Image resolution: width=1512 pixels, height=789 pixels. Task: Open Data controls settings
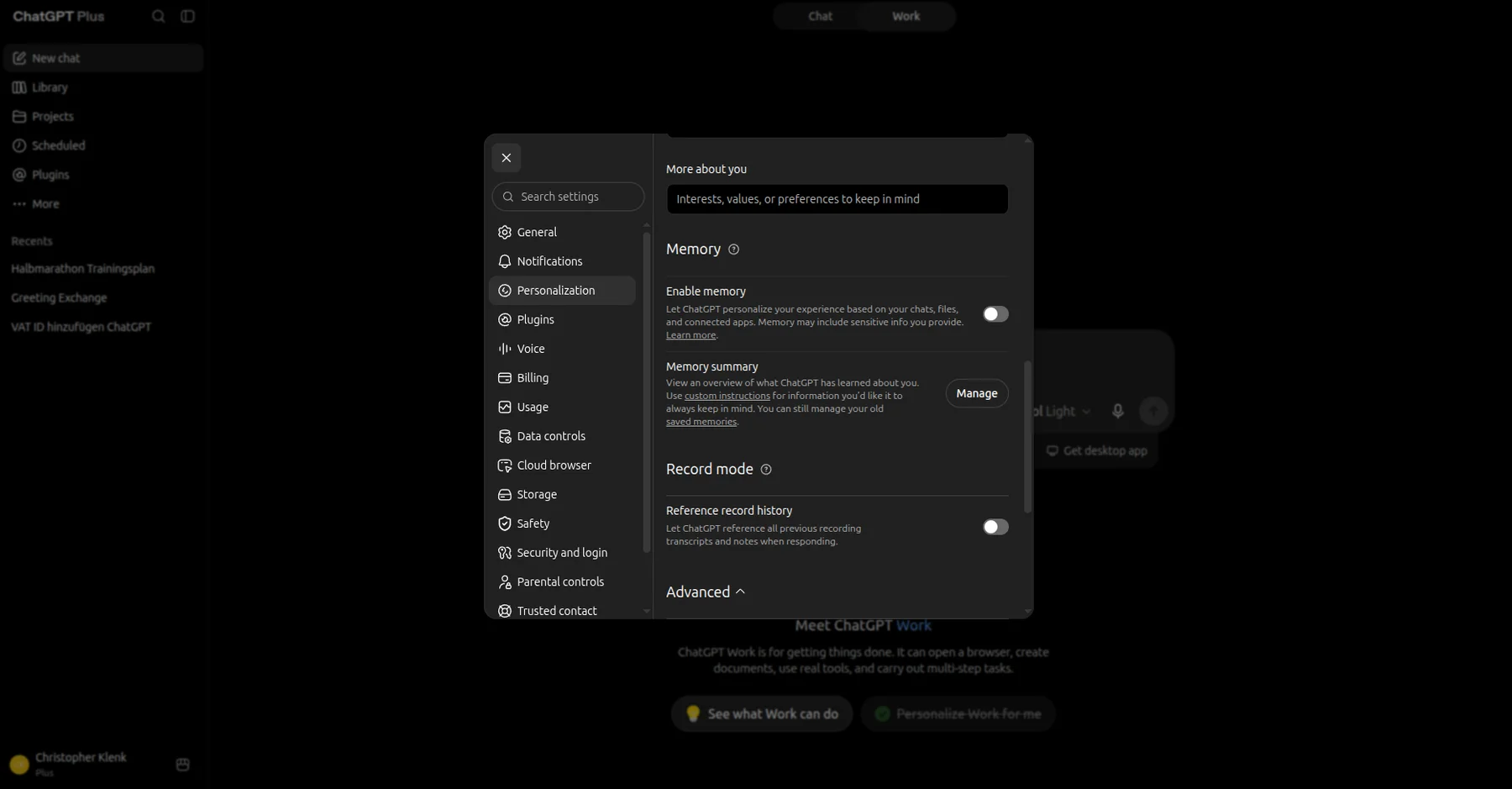point(562,436)
